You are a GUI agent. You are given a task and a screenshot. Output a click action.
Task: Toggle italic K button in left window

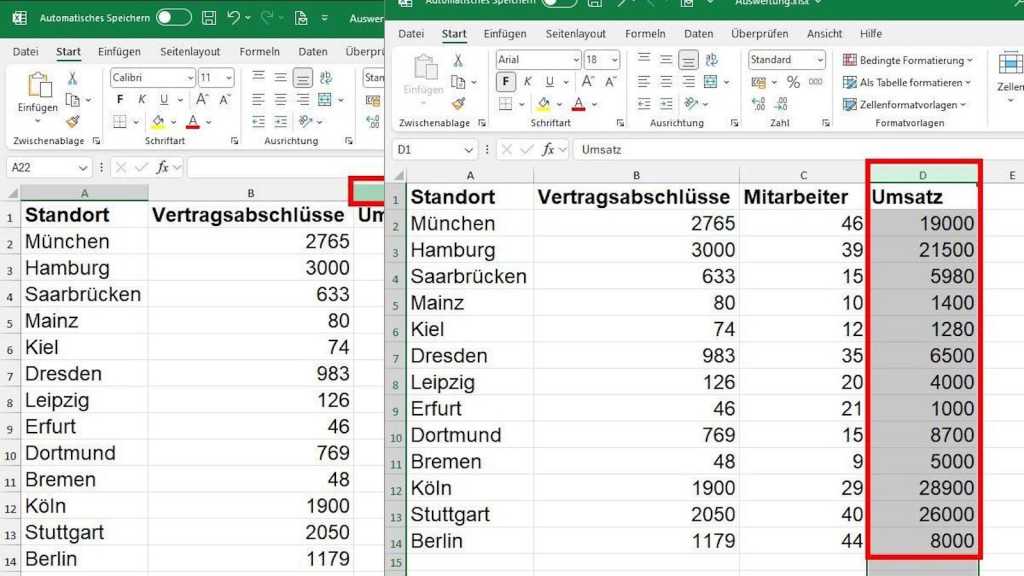142,99
